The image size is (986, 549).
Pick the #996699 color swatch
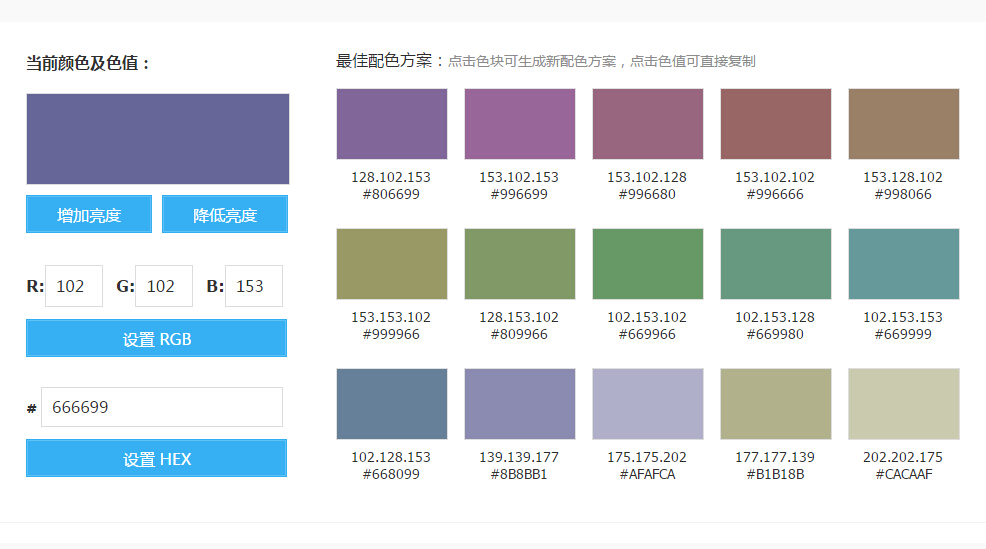[519, 124]
